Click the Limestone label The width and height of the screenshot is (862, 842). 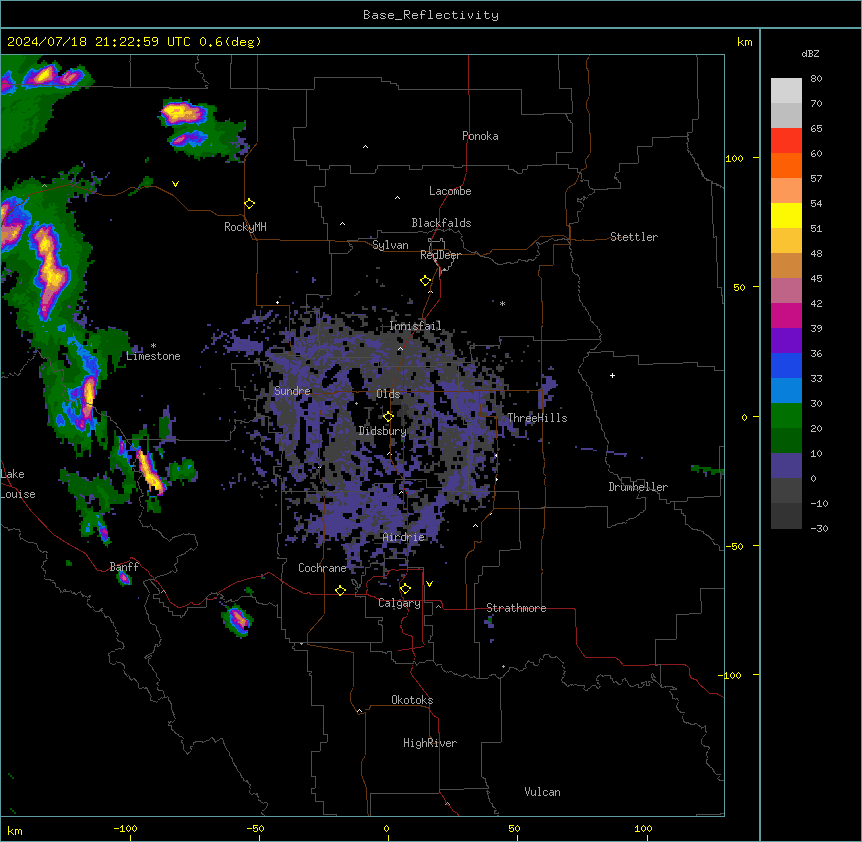pyautogui.click(x=153, y=356)
